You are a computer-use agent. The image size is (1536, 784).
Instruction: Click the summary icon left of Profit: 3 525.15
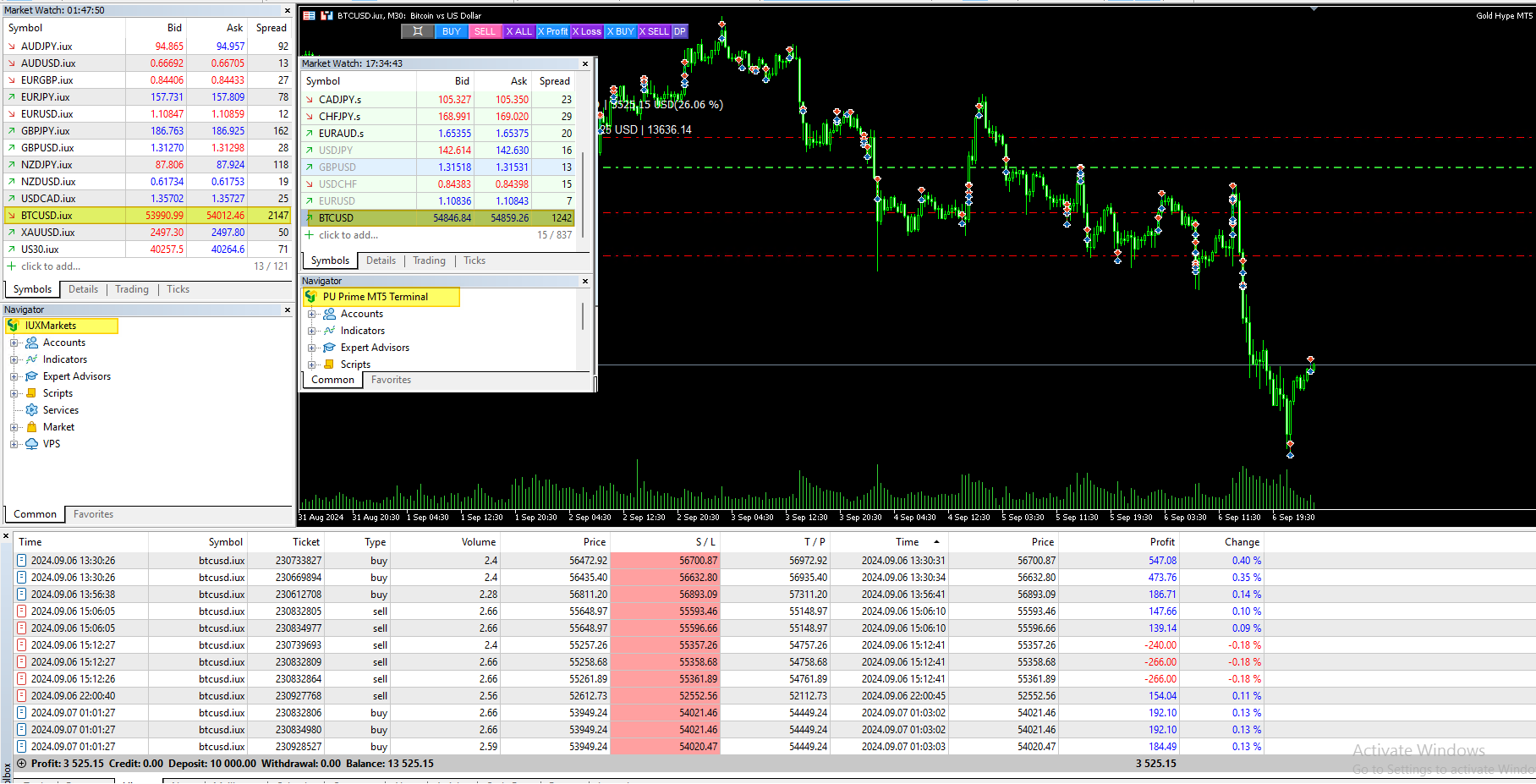[x=22, y=764]
